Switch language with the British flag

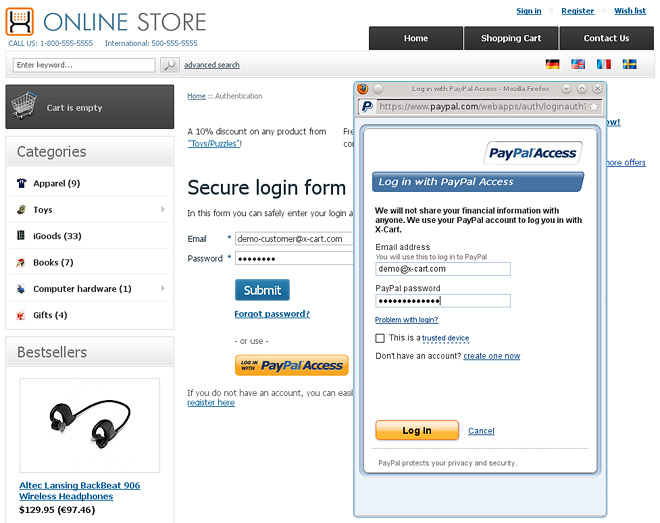tap(578, 64)
